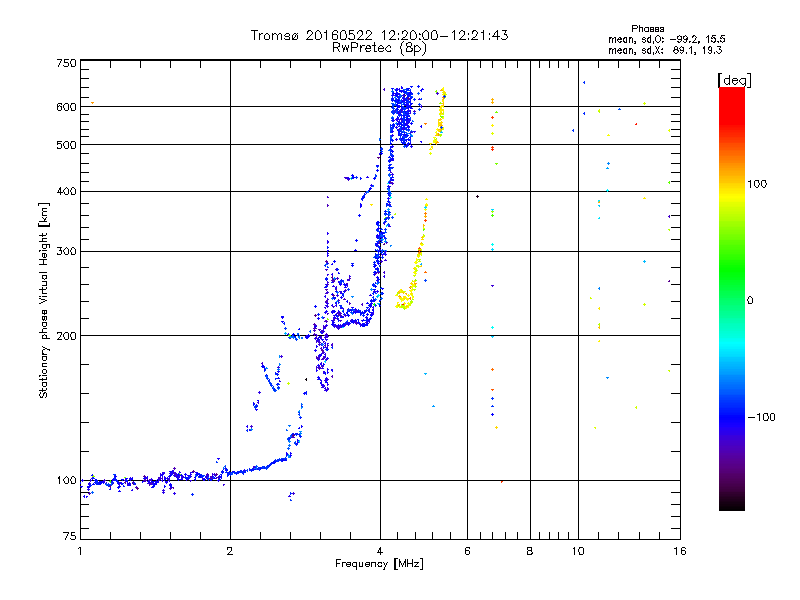This screenshot has height=600, width=800.
Task: Click the x-axis tick label '6'
Action: 467,551
